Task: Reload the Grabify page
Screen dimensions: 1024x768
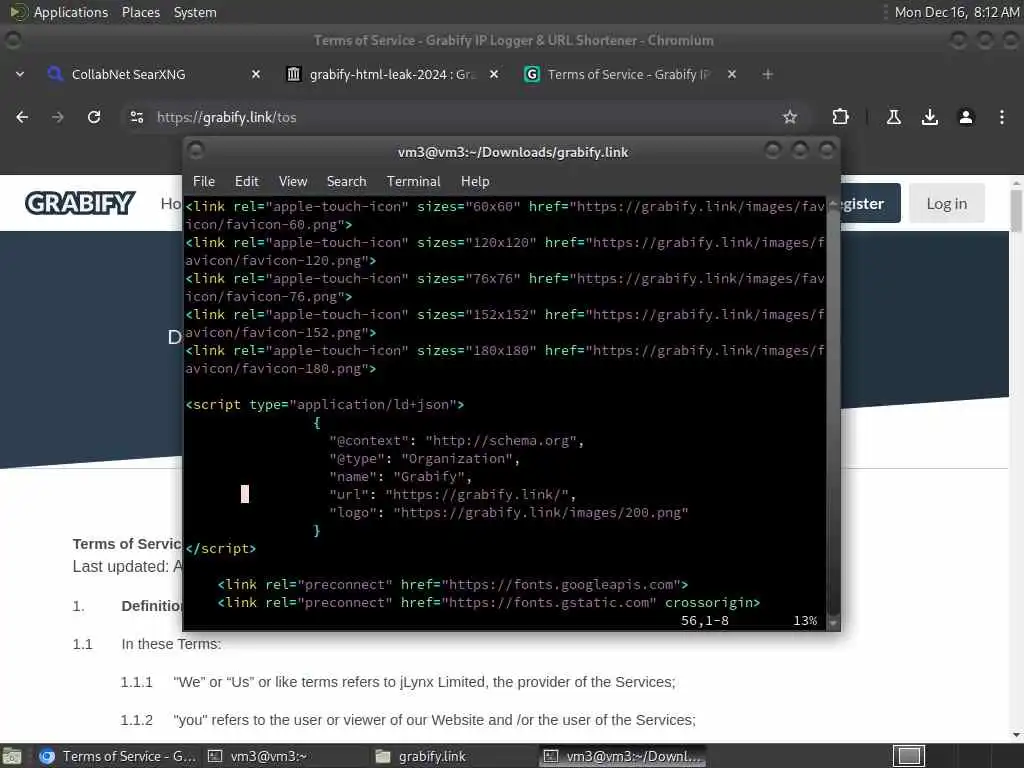Action: tap(94, 117)
